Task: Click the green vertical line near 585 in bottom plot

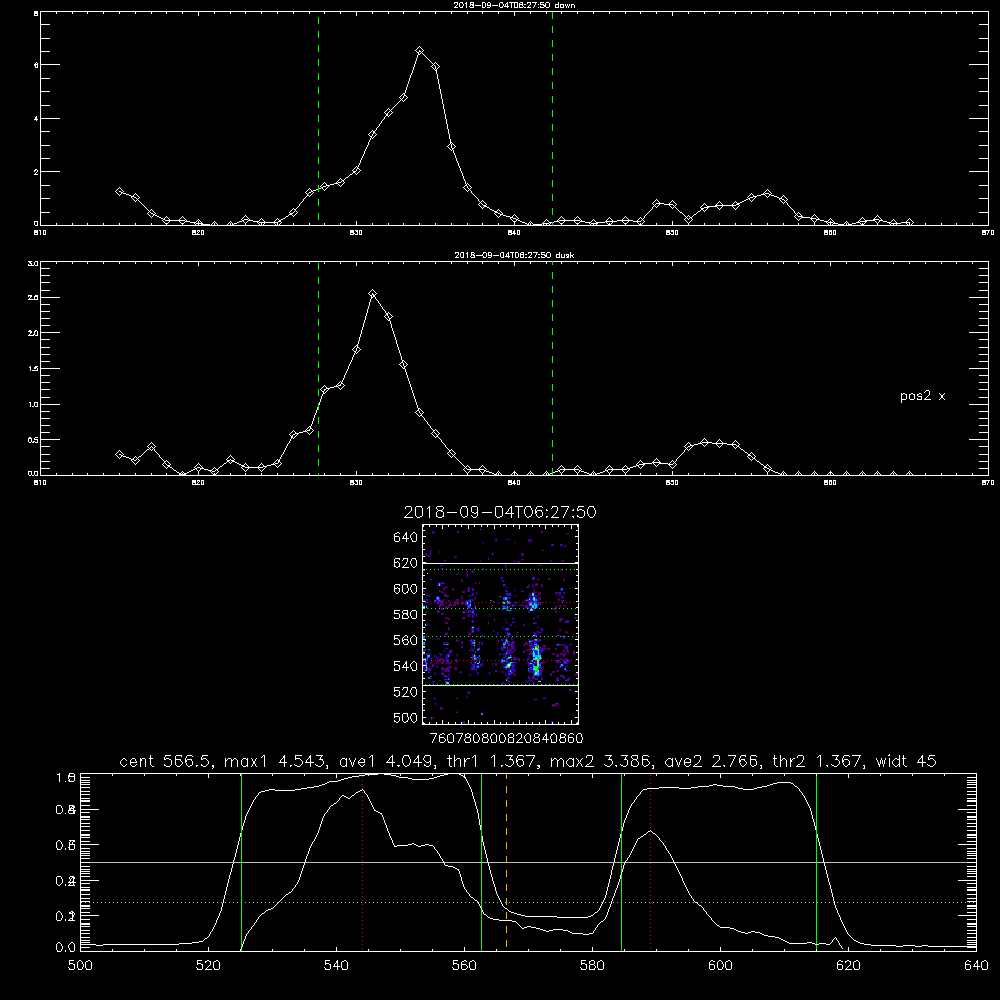Action: (x=622, y=861)
